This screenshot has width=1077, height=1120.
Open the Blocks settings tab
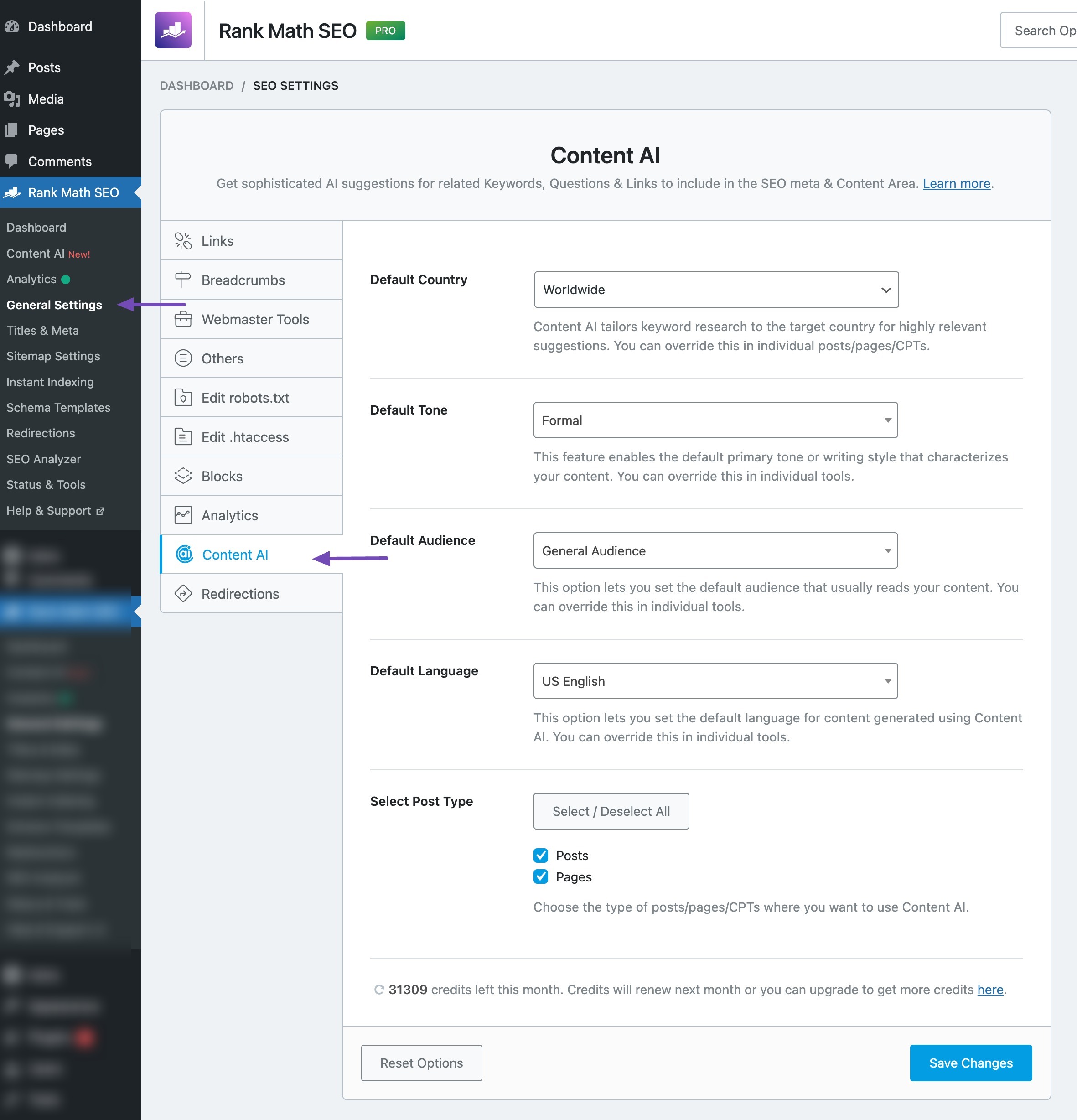coord(251,476)
